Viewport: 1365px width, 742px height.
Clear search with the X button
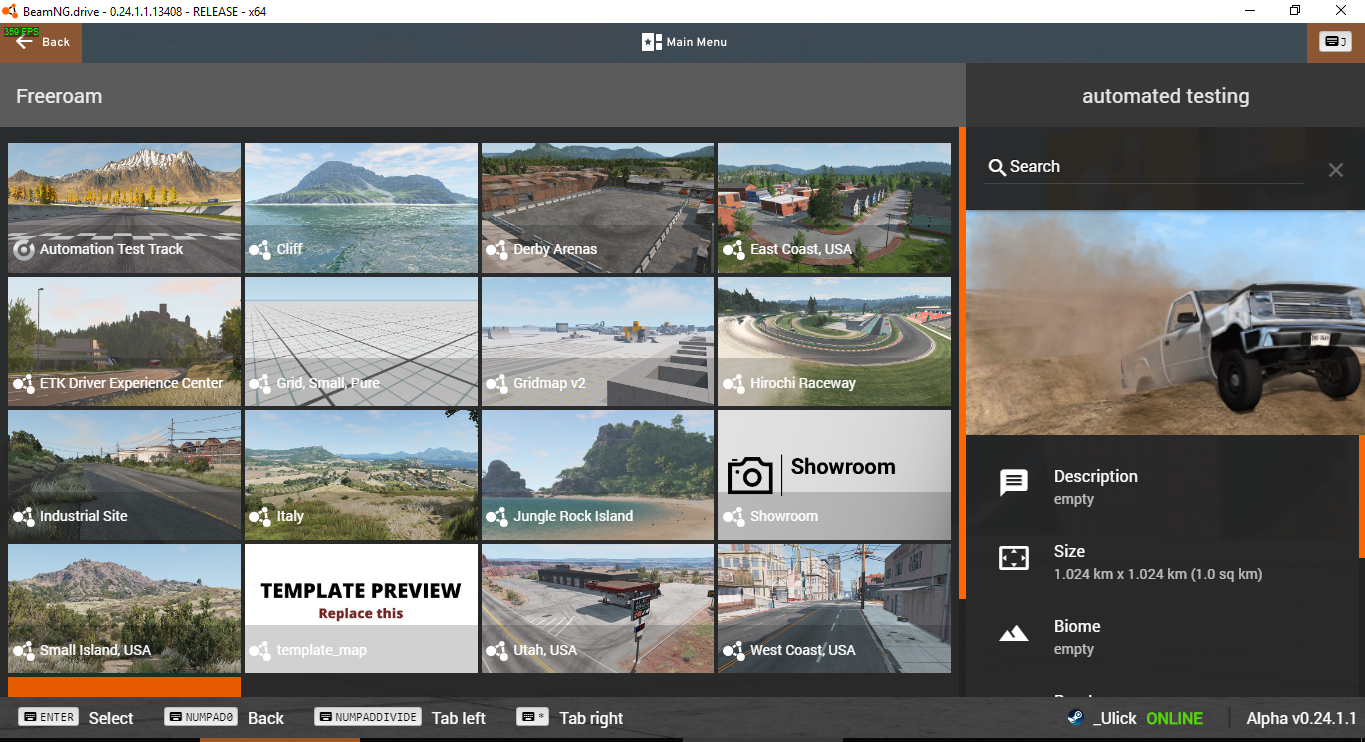pyautogui.click(x=1335, y=170)
